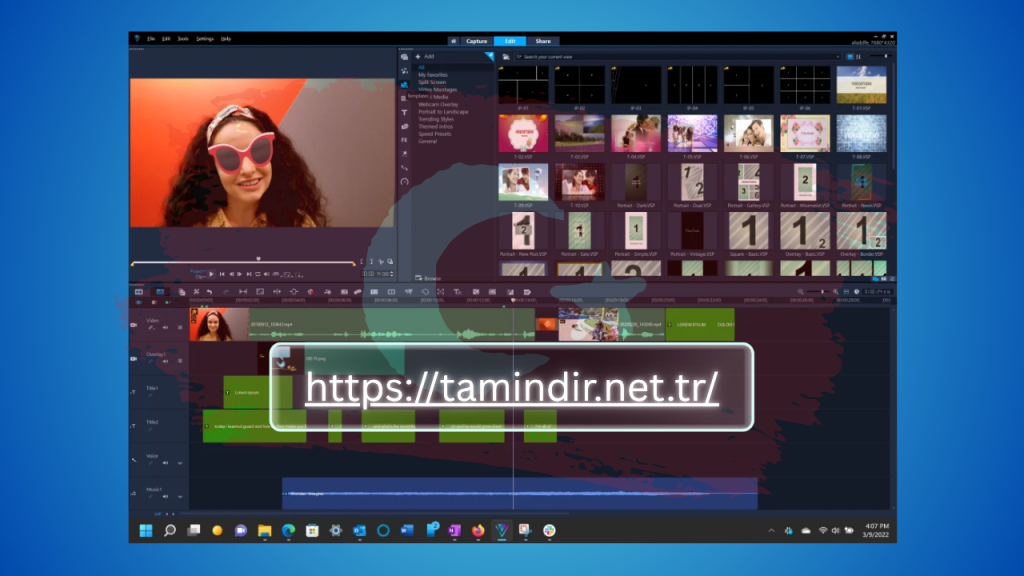This screenshot has width=1024, height=576.
Task: Open the Transitions library icon
Action: click(404, 99)
